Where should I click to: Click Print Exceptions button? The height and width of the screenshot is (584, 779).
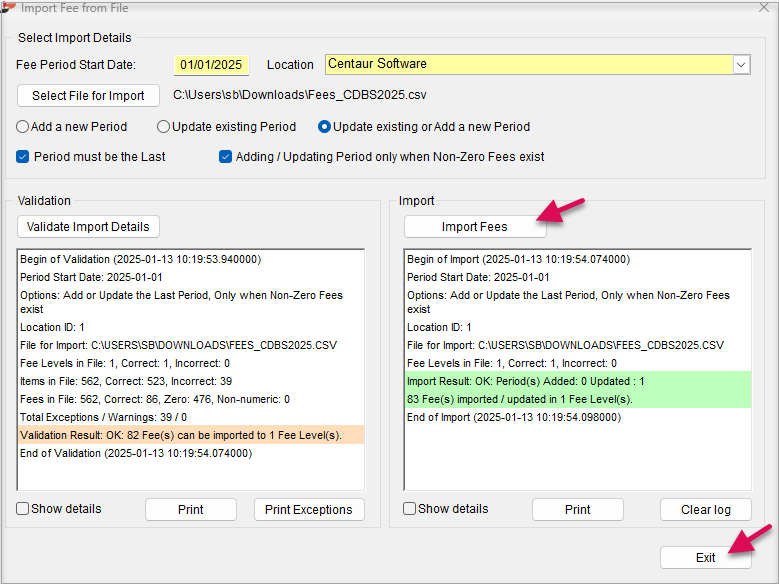coord(309,509)
